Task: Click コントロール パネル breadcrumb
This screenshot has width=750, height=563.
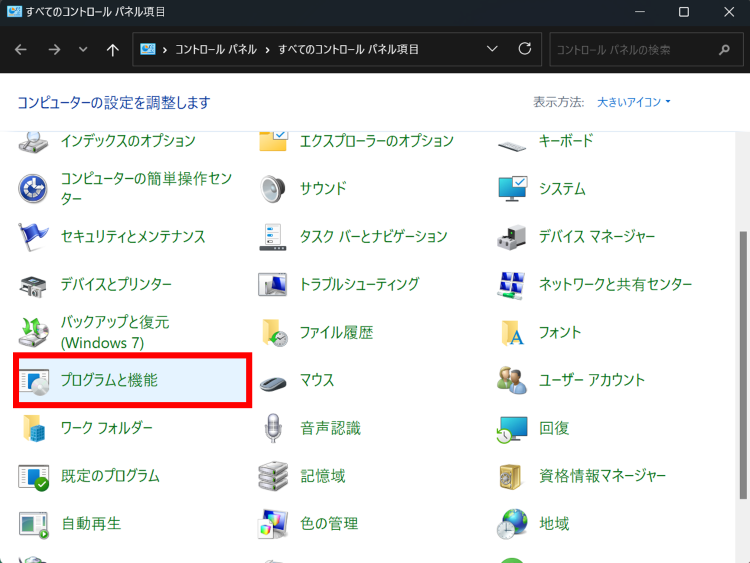Action: coord(216,49)
